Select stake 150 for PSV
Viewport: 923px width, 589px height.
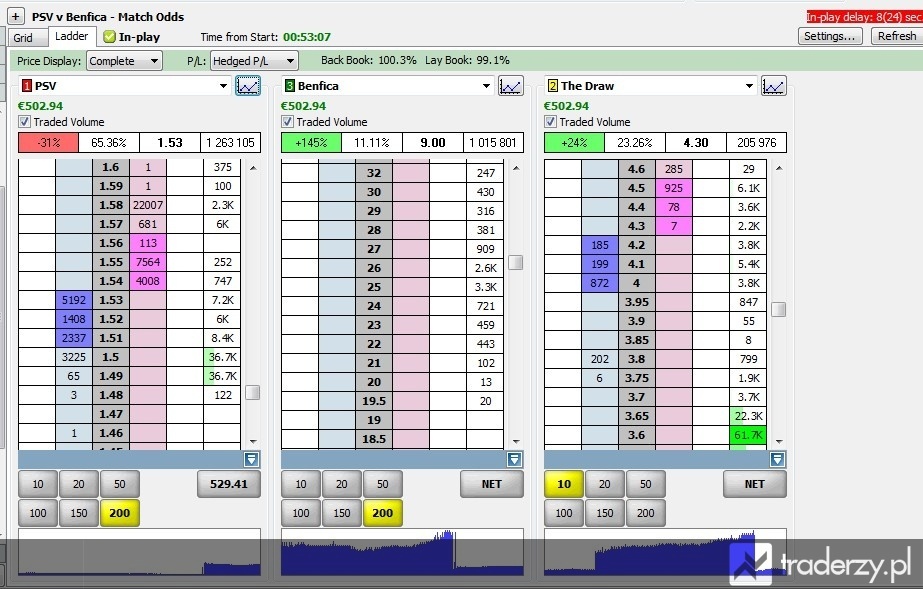79,513
